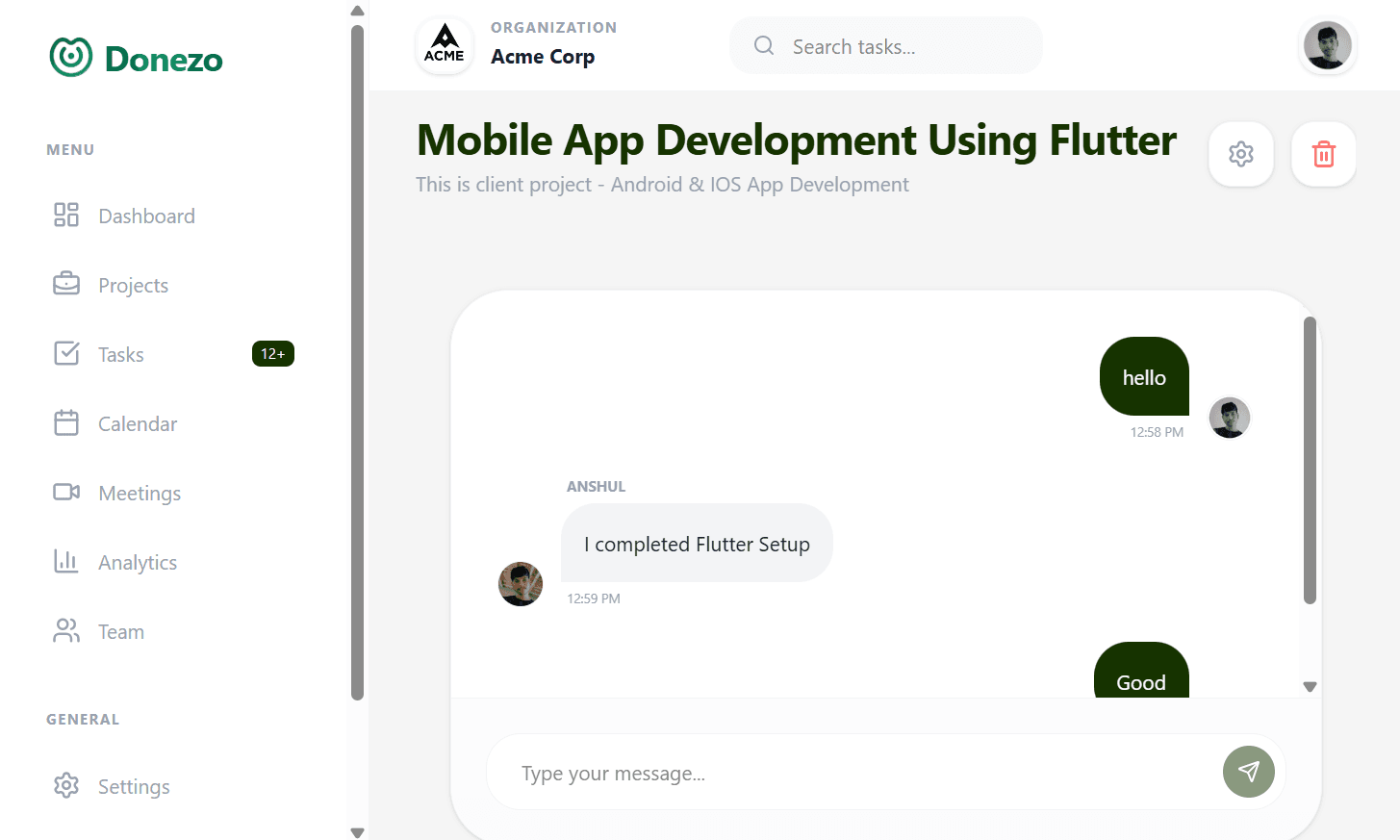Click the 12+ tasks badge
This screenshot has height=840, width=1400.
(x=272, y=354)
